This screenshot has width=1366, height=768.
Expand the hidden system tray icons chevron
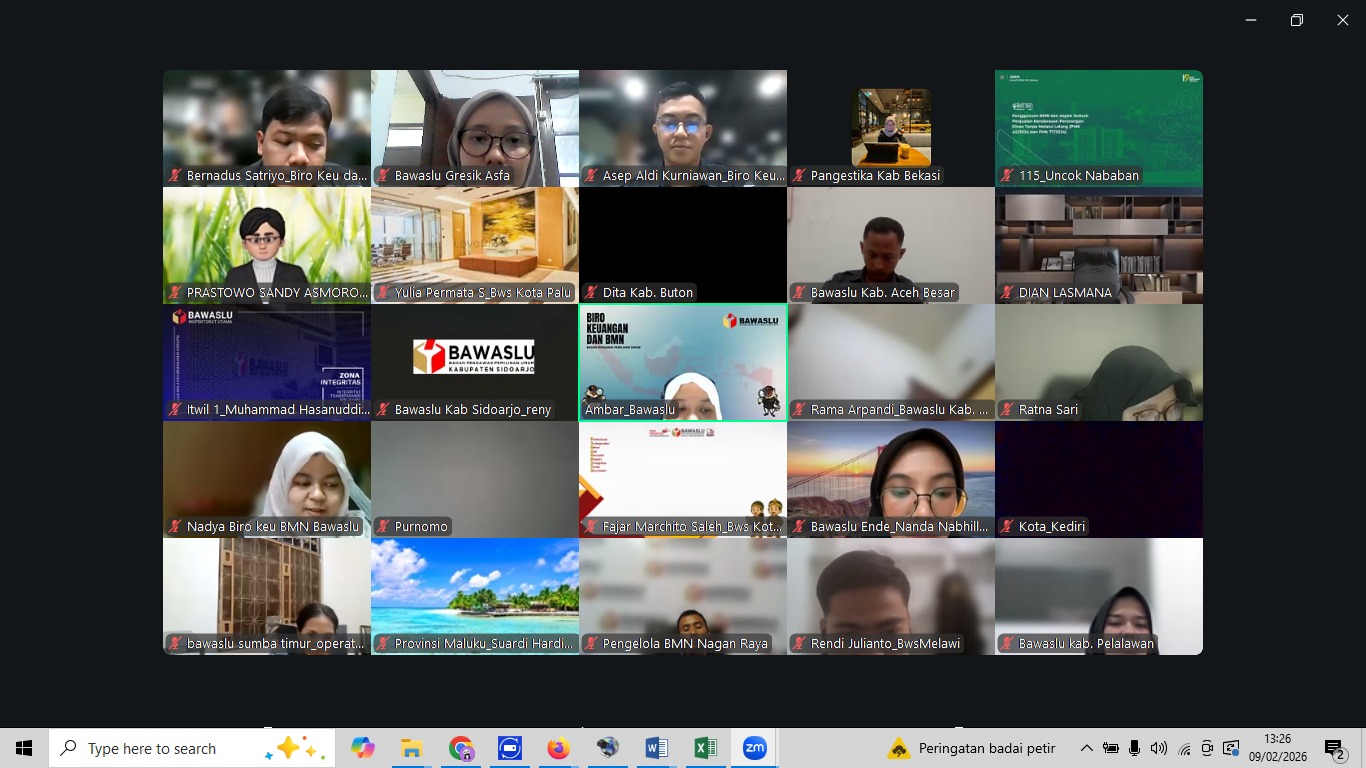[x=1087, y=748]
